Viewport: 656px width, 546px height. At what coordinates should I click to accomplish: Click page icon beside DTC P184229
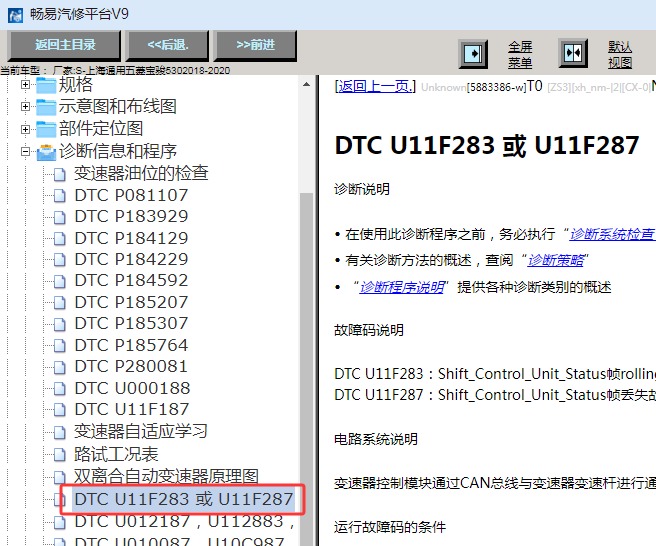coord(59,260)
